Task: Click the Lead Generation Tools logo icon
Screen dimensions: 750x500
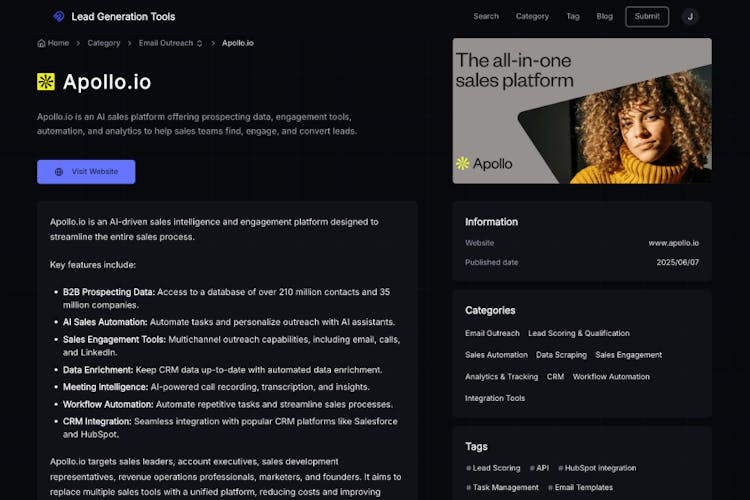Action: click(x=58, y=16)
